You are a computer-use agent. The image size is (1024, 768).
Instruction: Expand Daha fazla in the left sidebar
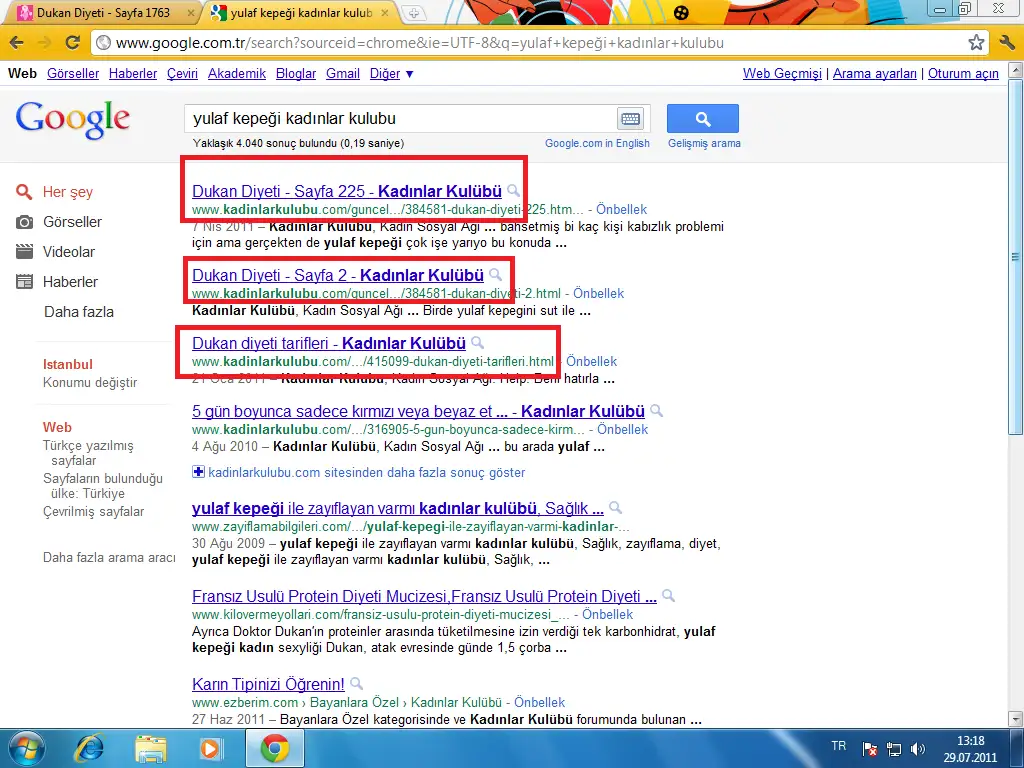78,312
